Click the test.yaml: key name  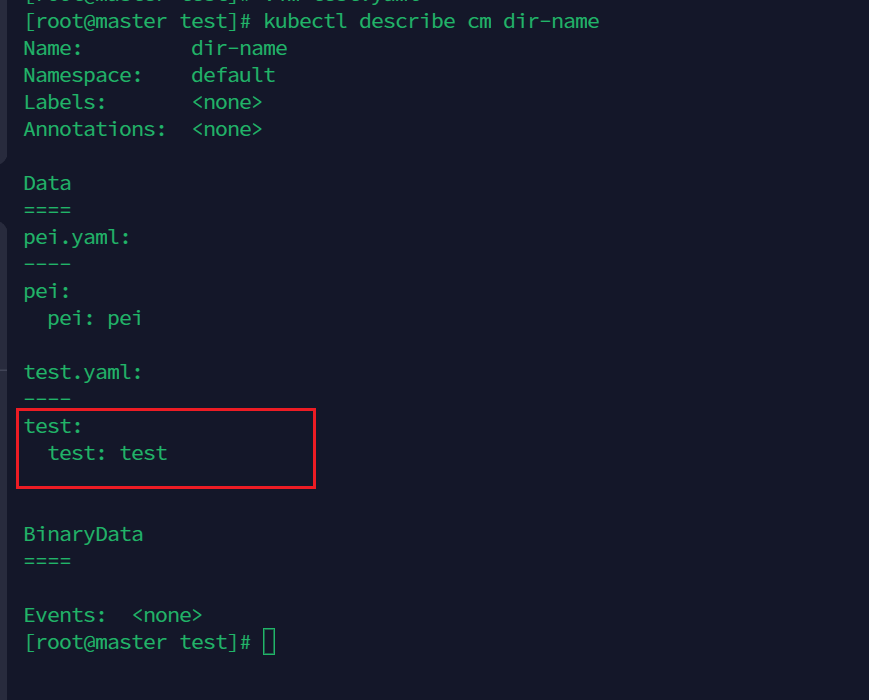pyautogui.click(x=83, y=372)
